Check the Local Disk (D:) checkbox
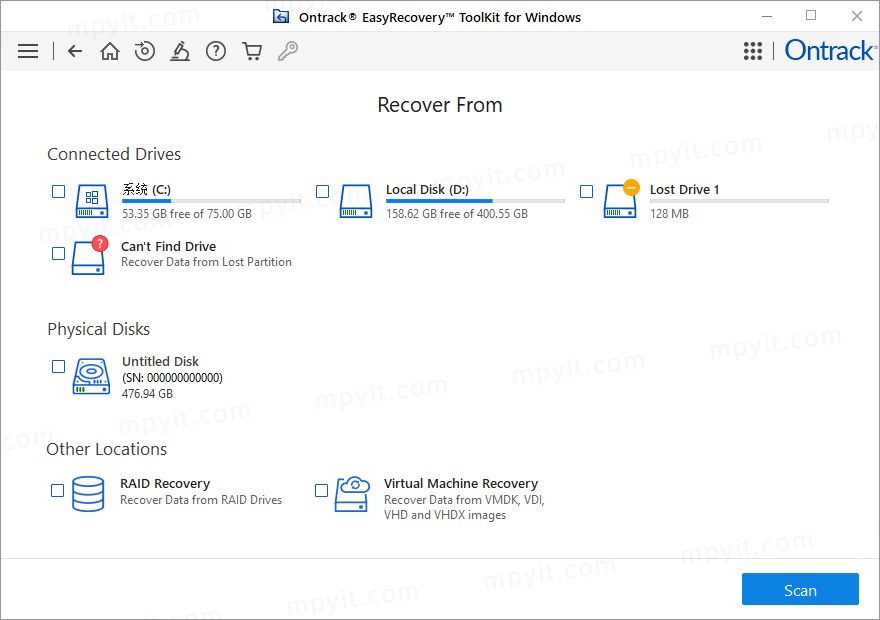Viewport: 880px width, 620px height. [323, 191]
